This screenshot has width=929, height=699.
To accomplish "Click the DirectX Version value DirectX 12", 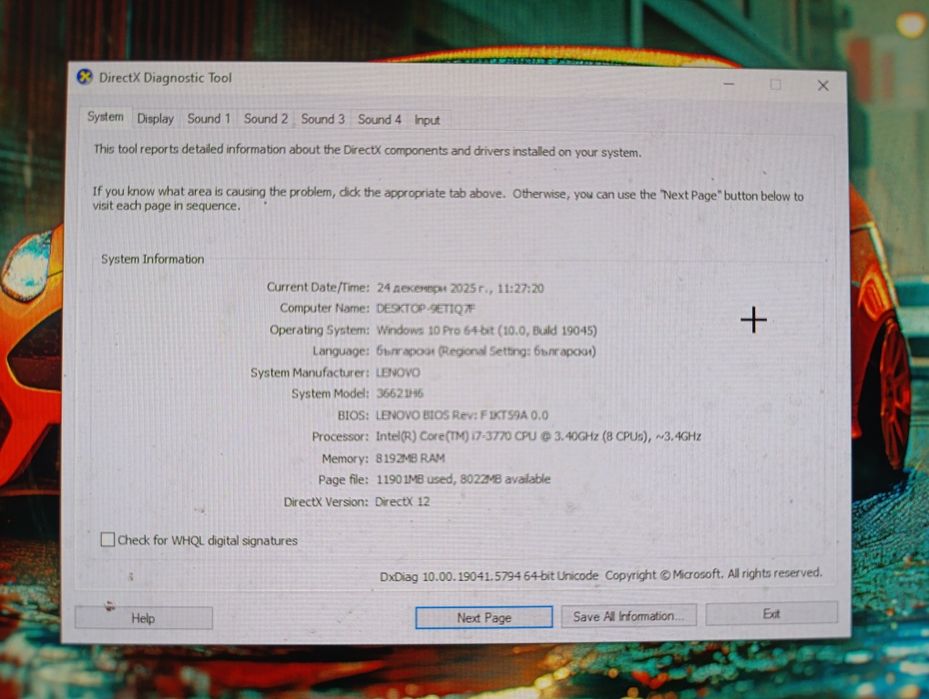I will point(402,502).
